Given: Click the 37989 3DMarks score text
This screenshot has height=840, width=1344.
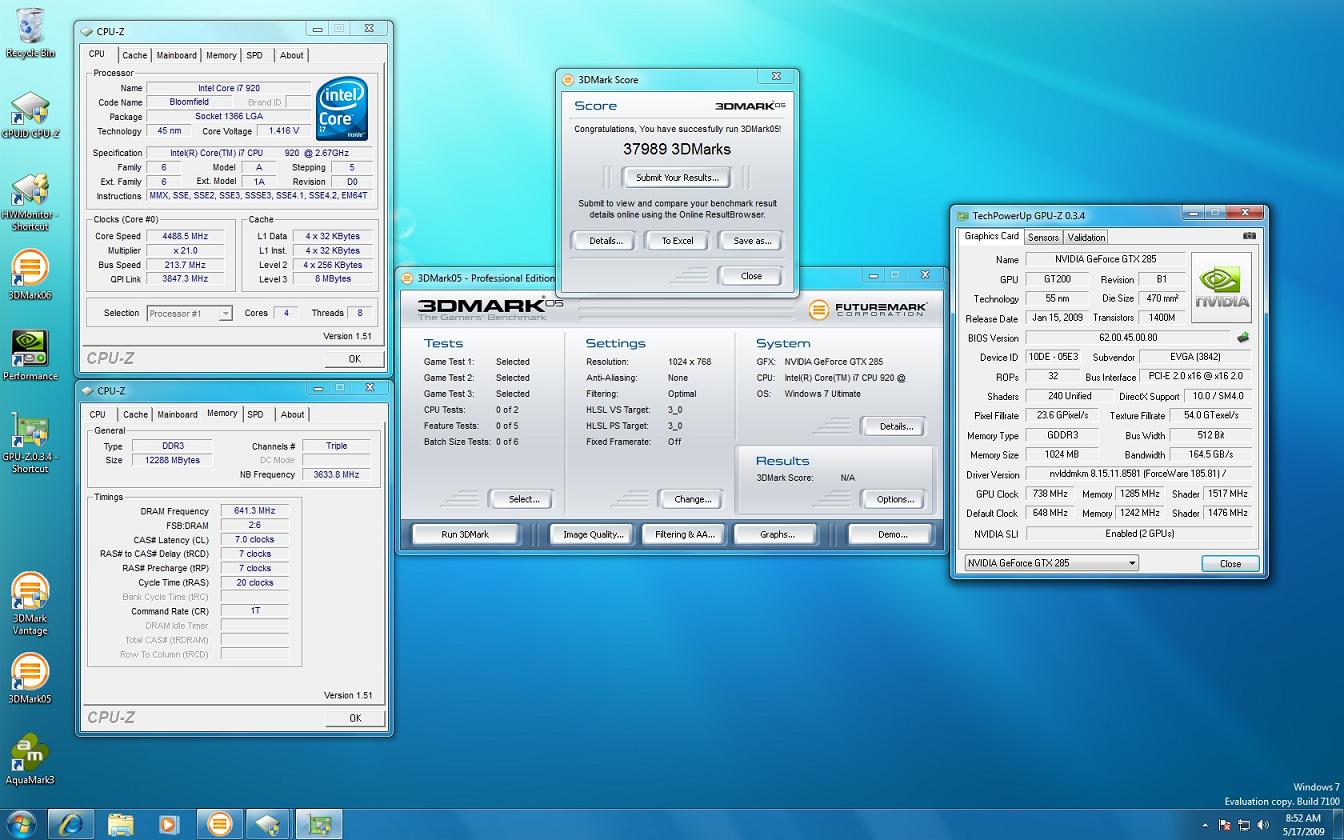Looking at the screenshot, I should point(677,149).
